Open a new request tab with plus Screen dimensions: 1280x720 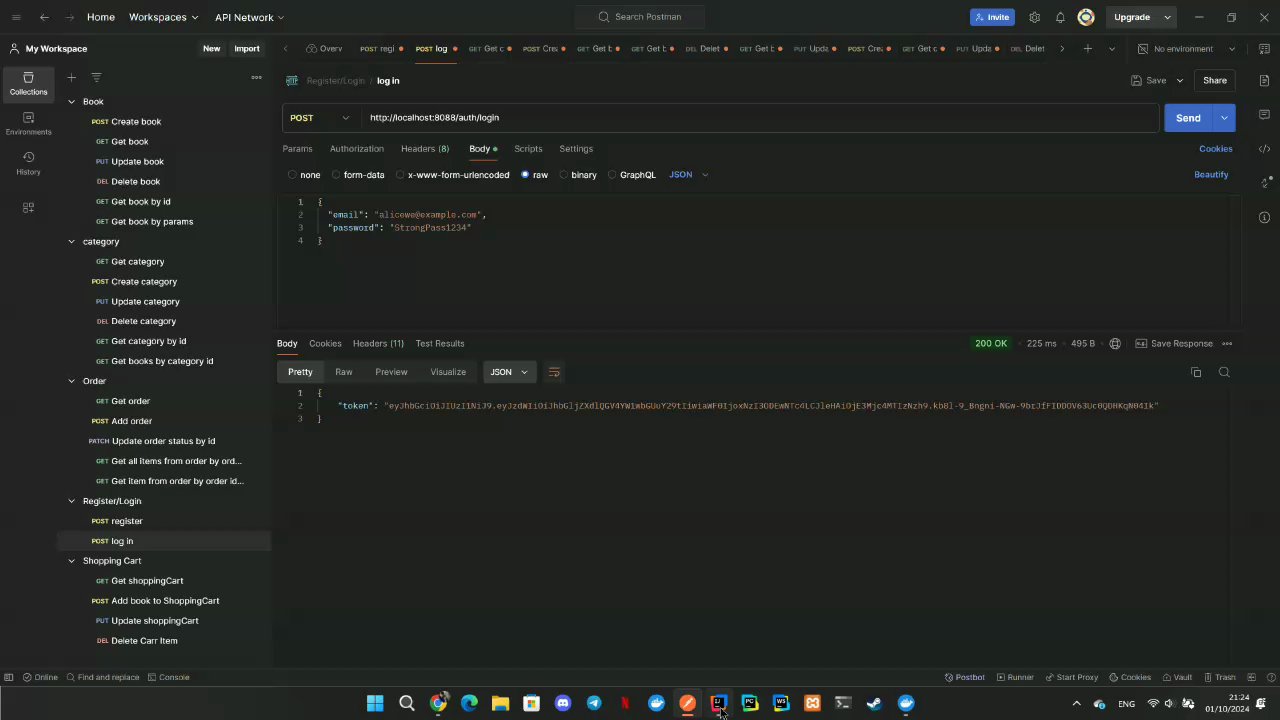pos(1087,48)
